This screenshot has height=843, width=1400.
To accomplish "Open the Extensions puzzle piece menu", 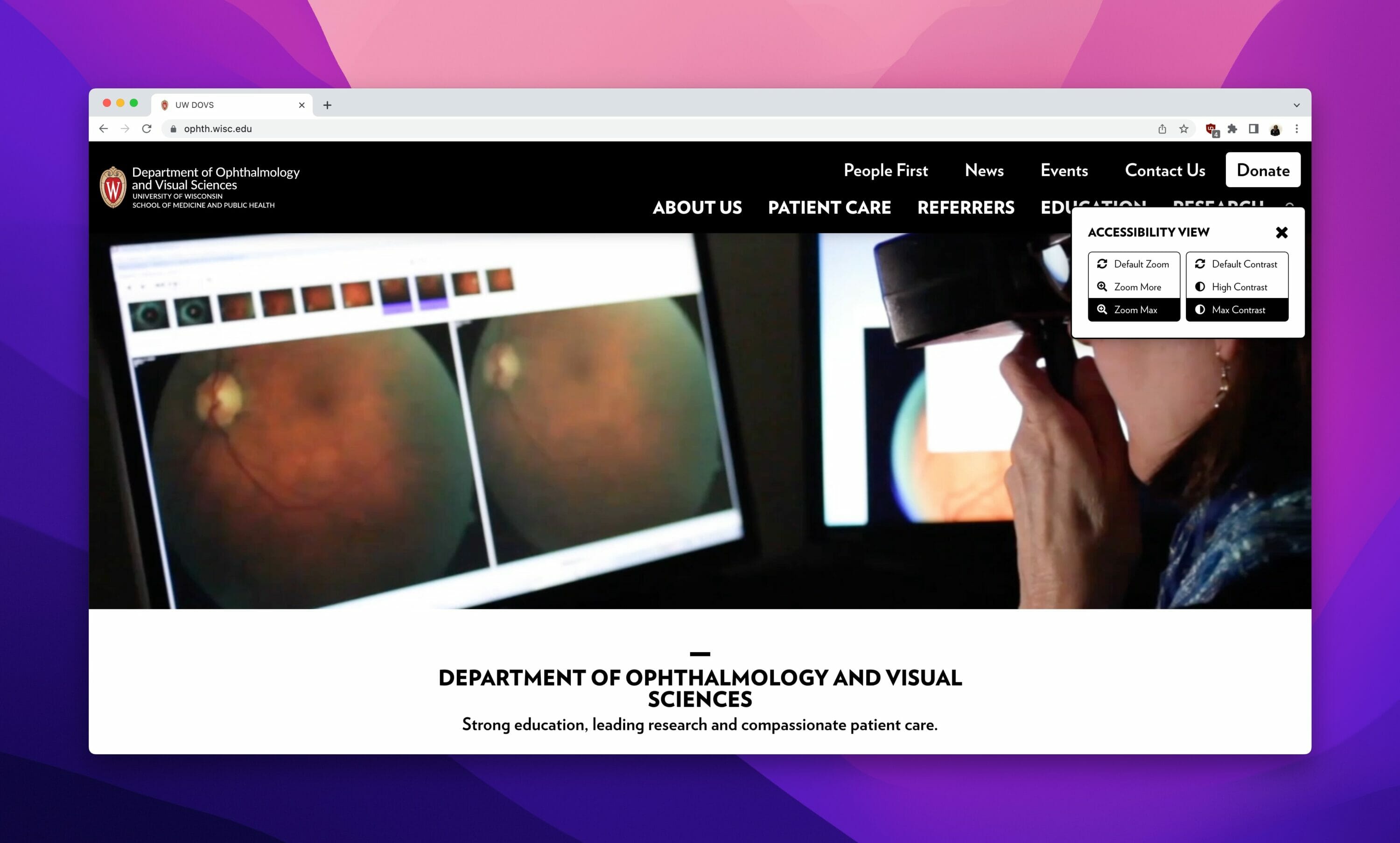I will (x=1232, y=129).
